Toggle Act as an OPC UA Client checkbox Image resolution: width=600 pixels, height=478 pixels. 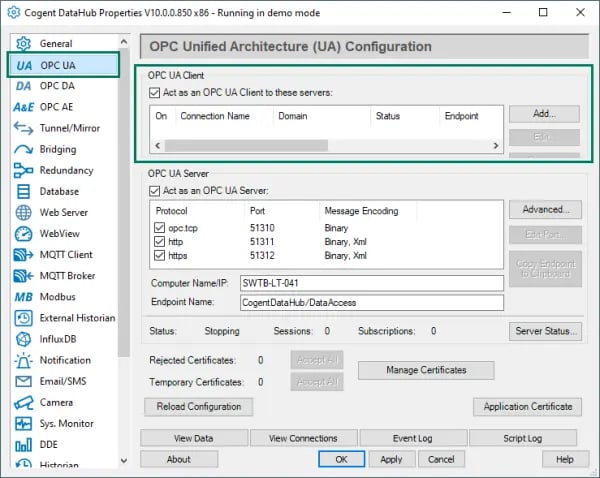click(155, 93)
